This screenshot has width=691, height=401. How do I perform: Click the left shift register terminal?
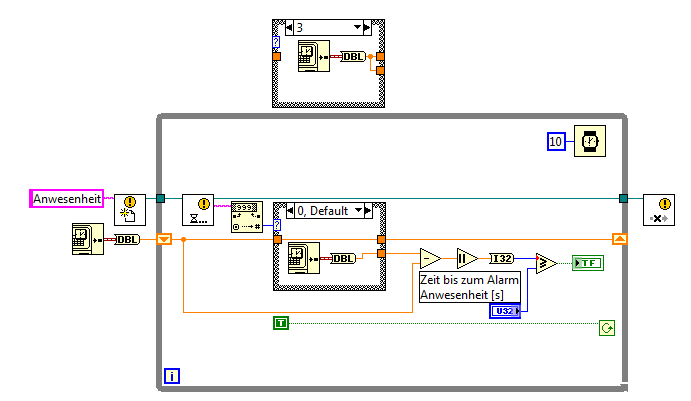164,239
